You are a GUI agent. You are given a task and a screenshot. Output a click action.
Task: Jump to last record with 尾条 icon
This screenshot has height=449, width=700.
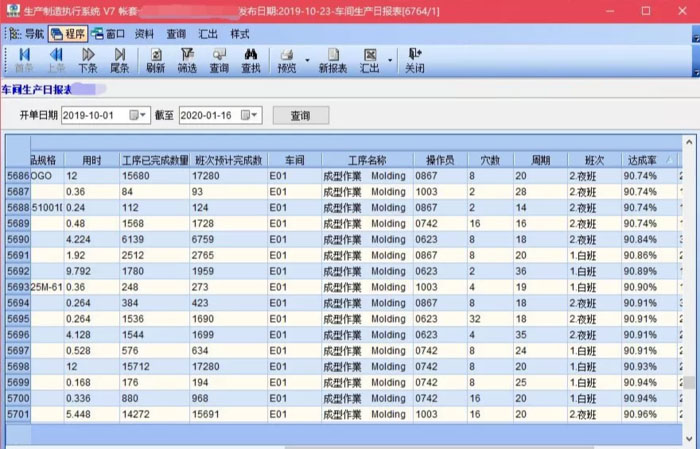(119, 60)
